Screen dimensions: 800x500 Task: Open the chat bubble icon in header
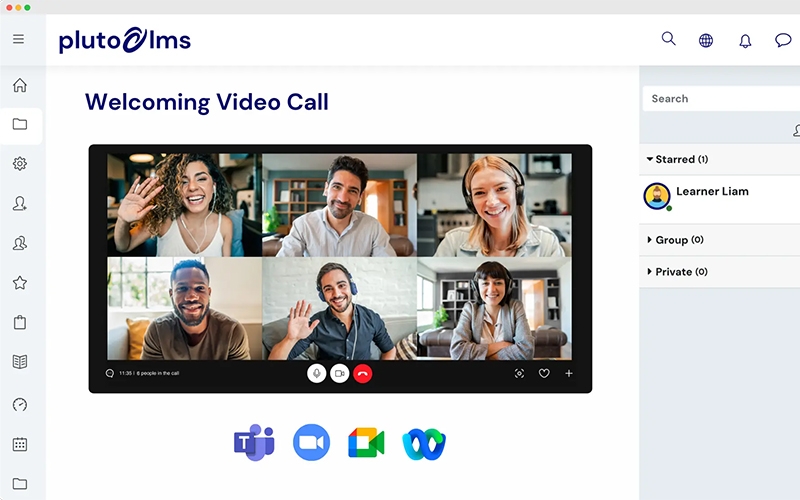pyautogui.click(x=783, y=40)
